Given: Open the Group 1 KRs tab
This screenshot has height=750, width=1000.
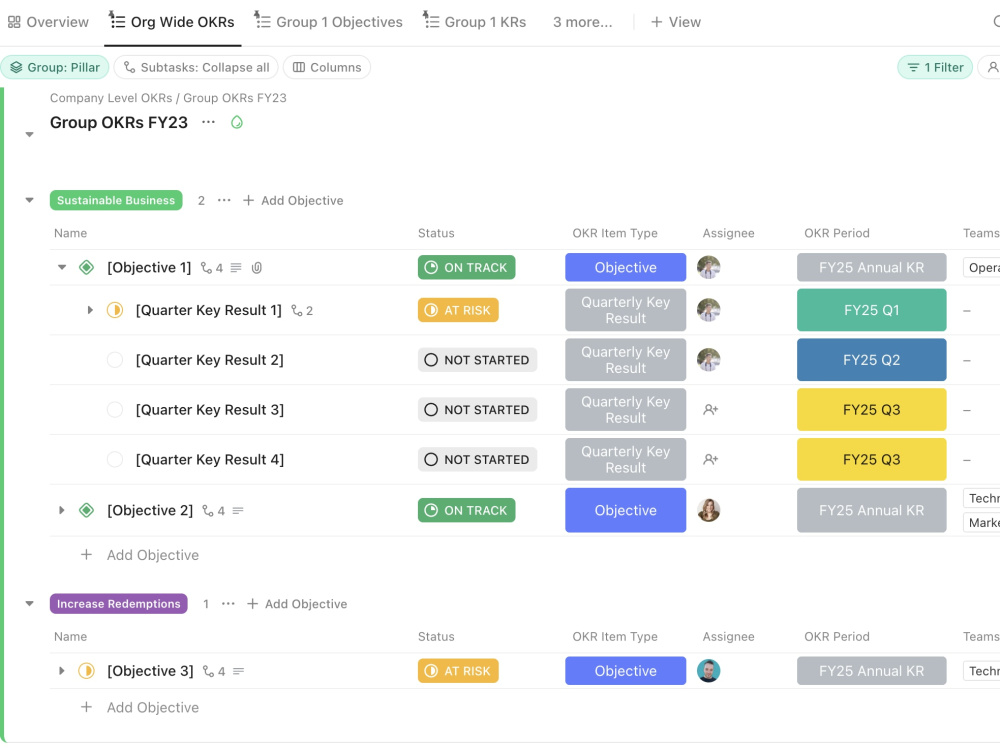Looking at the screenshot, I should [x=474, y=22].
